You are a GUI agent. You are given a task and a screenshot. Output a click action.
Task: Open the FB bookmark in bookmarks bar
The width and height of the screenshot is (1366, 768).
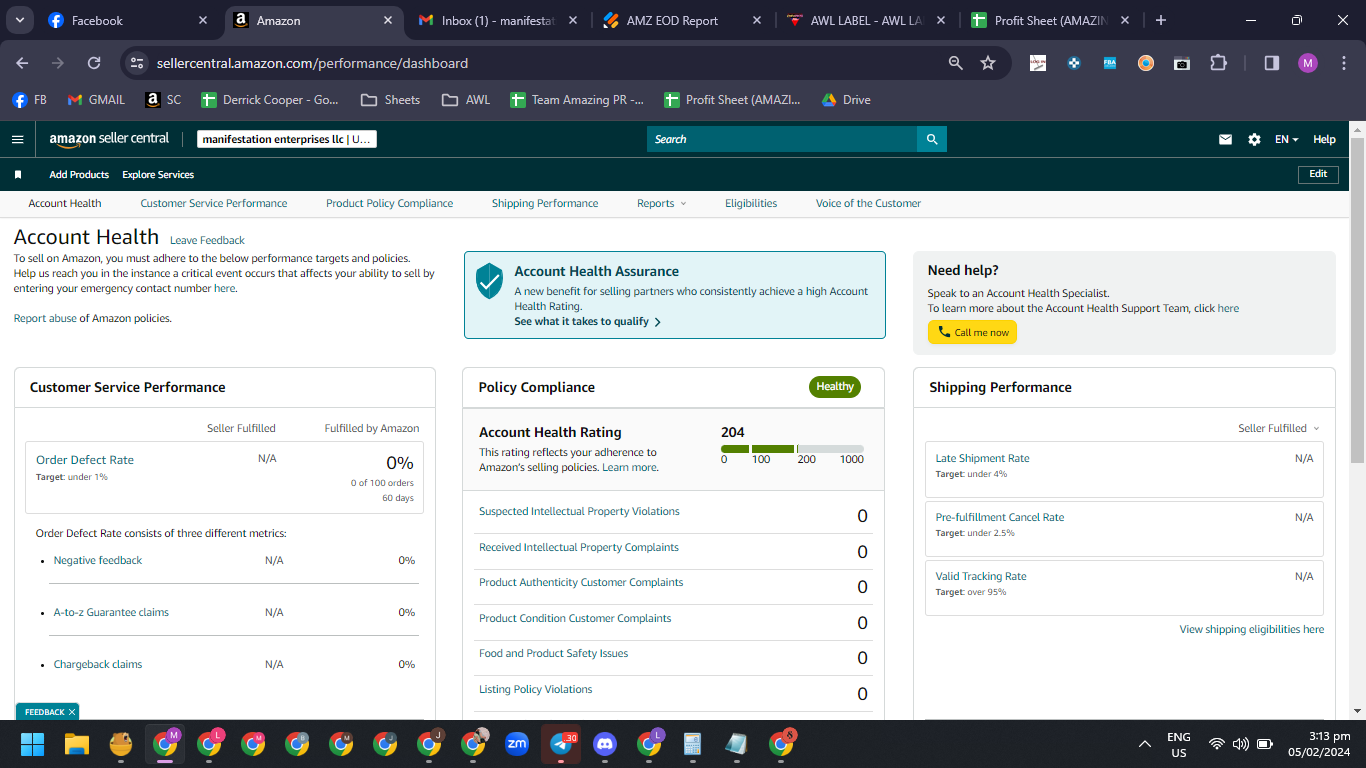tap(29, 100)
